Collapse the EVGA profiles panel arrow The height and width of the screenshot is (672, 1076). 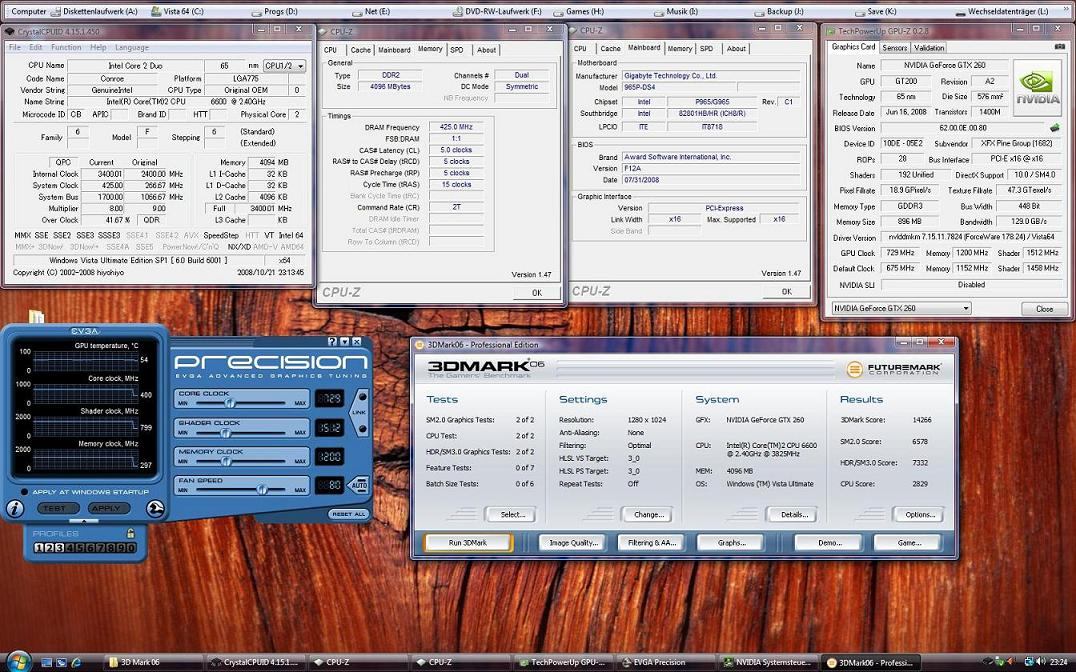84,522
